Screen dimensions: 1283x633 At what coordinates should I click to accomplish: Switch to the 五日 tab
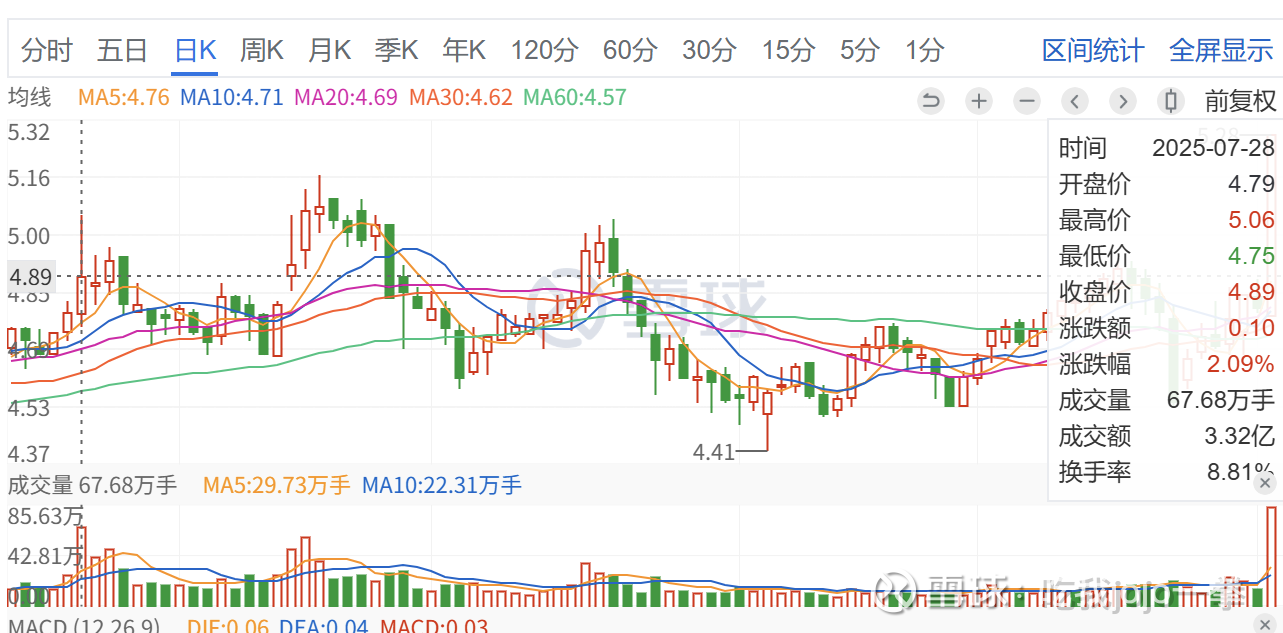click(x=122, y=50)
